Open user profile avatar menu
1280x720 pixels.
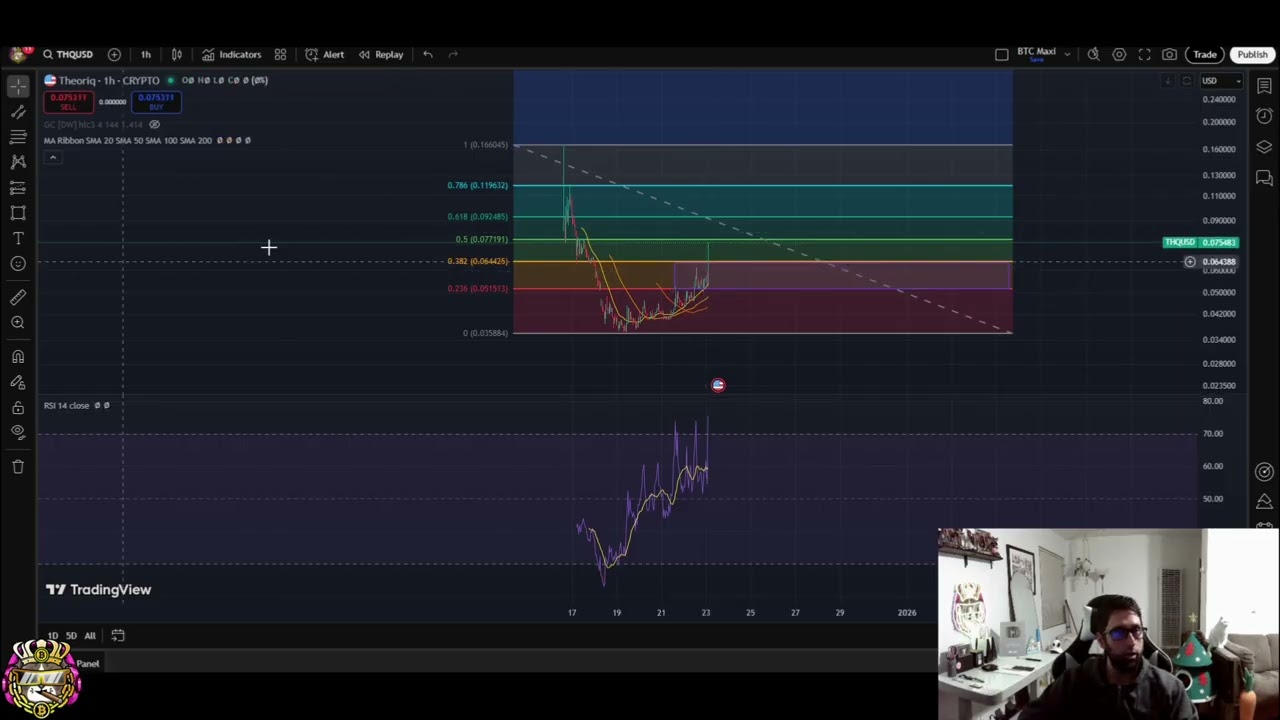19,54
